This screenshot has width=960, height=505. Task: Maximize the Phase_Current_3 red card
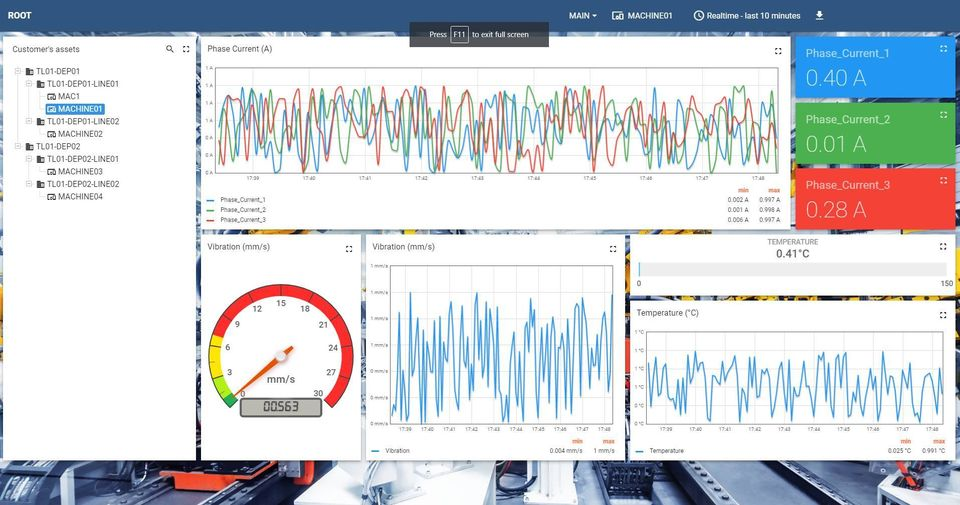[x=943, y=180]
